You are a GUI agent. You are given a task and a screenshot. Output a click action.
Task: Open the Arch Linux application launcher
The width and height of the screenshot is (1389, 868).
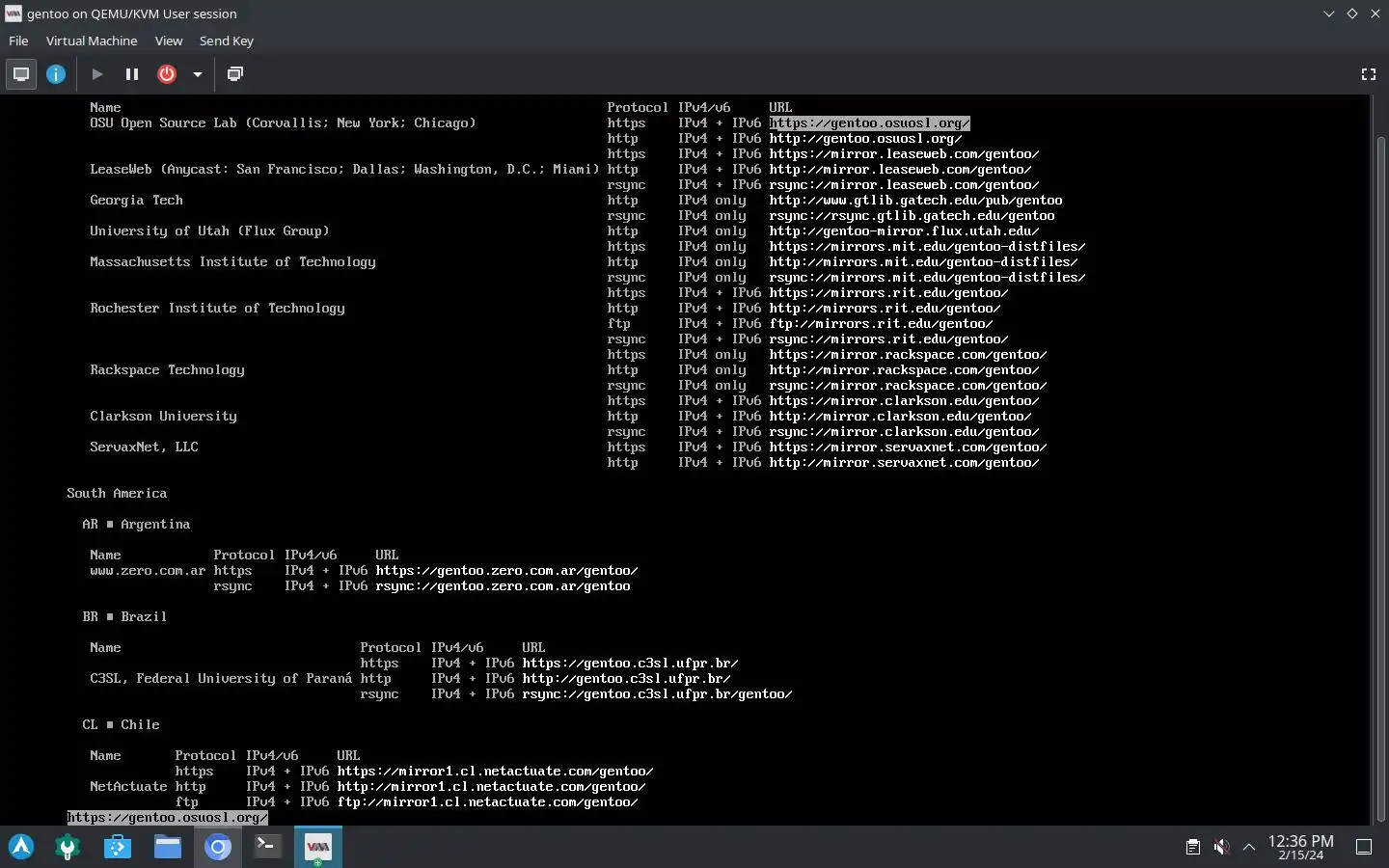pyautogui.click(x=21, y=848)
